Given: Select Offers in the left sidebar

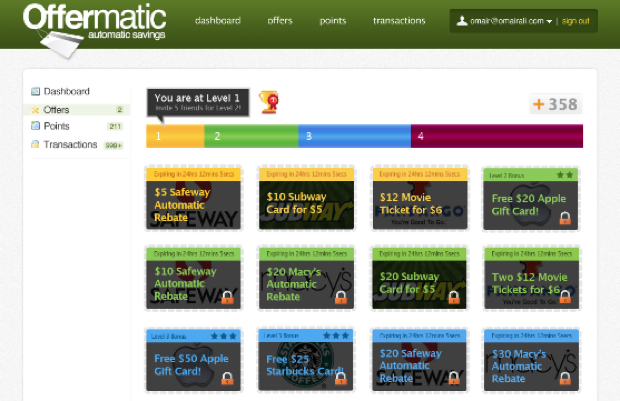Looking at the screenshot, I should tap(57, 109).
